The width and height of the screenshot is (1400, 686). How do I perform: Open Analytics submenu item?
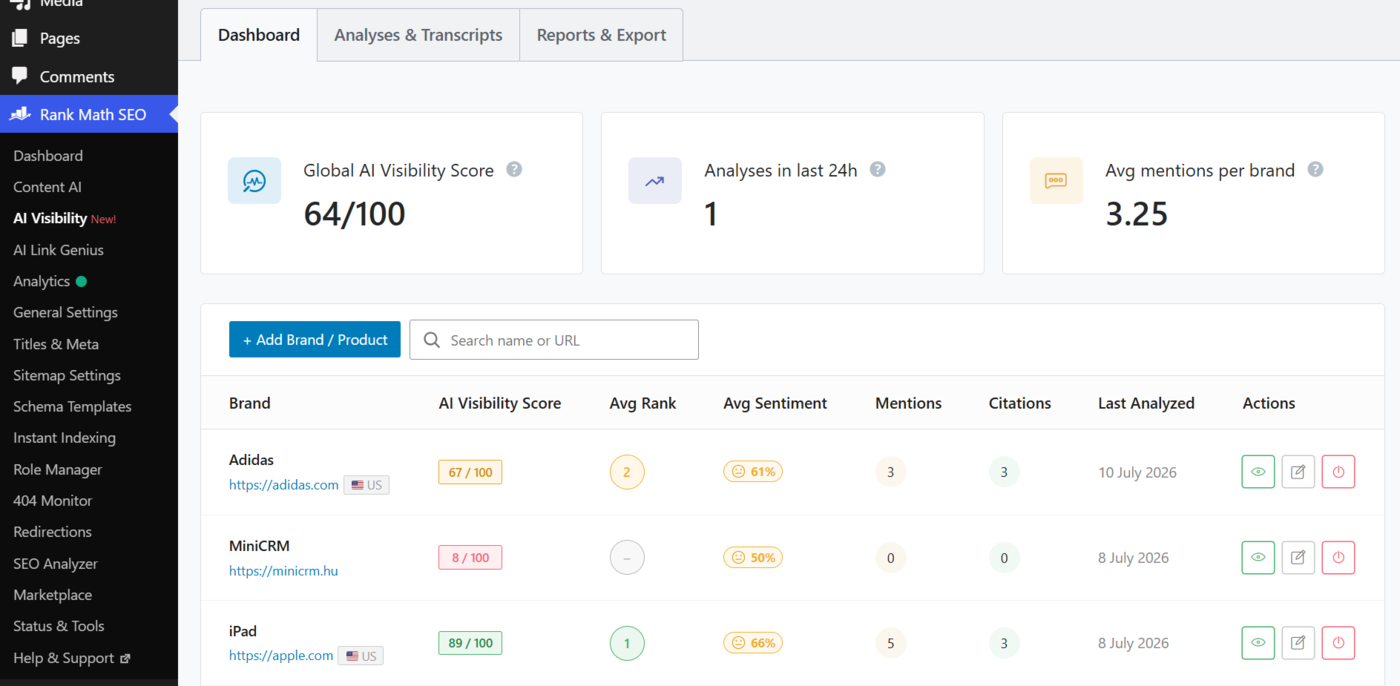[x=41, y=281]
